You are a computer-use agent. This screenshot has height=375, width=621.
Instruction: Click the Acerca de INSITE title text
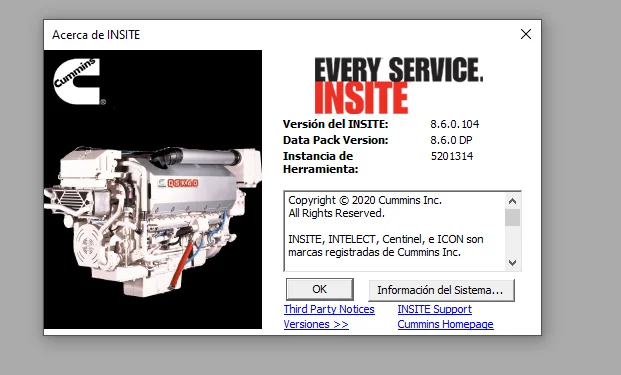96,35
